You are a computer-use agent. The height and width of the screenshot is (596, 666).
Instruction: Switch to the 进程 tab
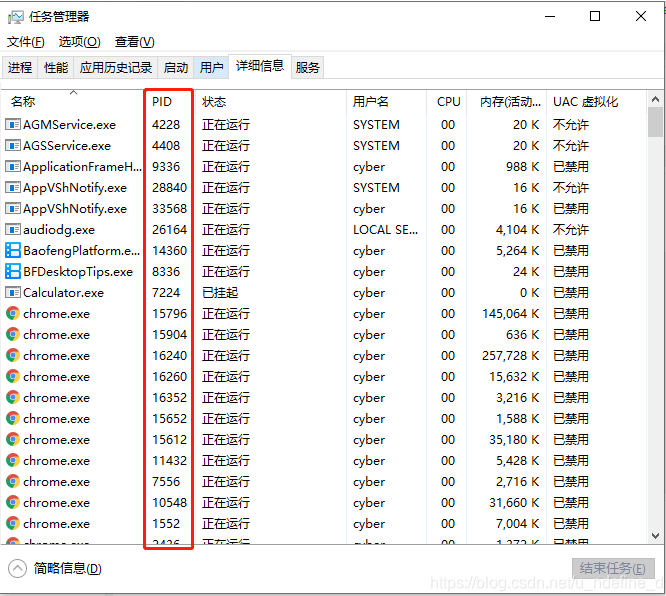click(x=20, y=68)
